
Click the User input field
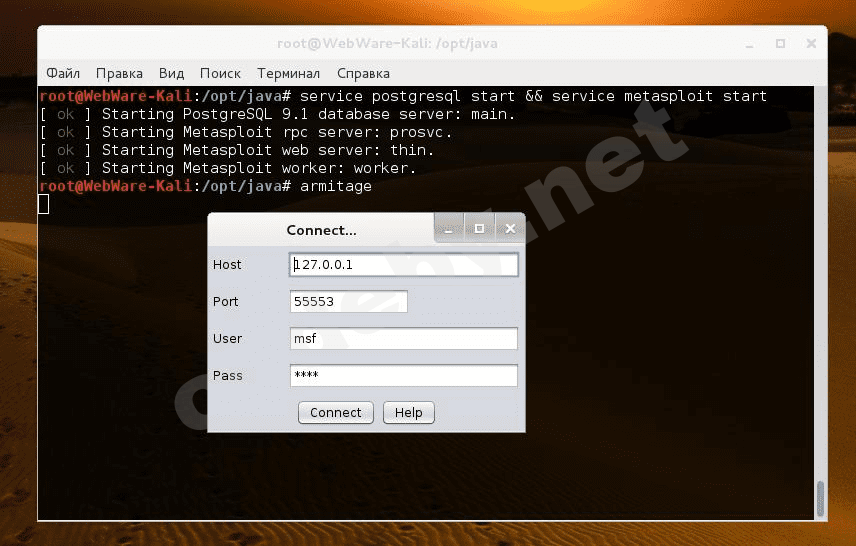[x=403, y=339]
